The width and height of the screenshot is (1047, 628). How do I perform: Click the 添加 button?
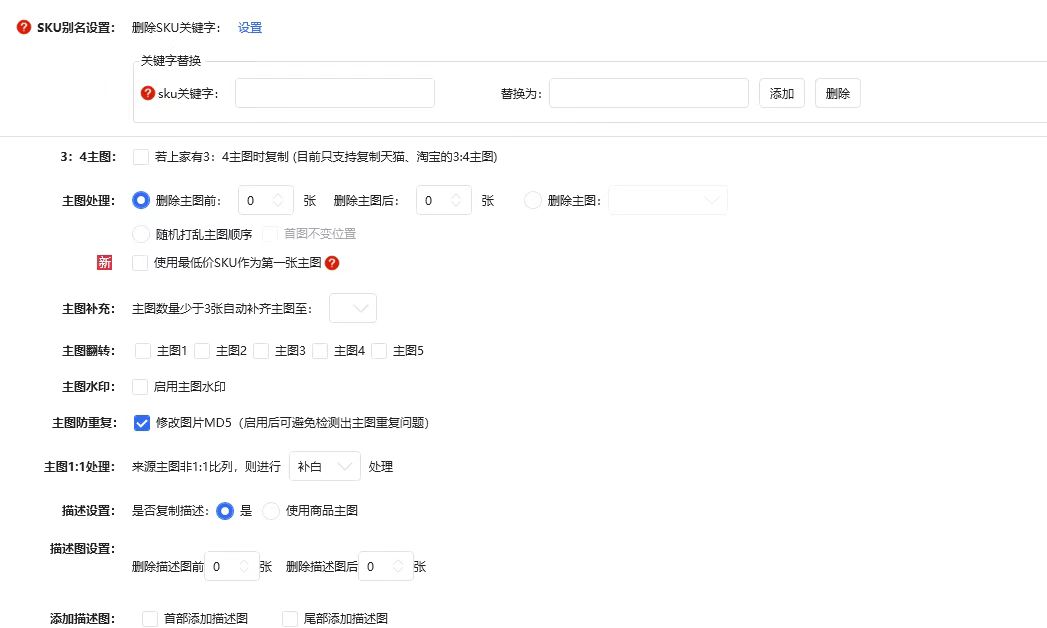782,93
